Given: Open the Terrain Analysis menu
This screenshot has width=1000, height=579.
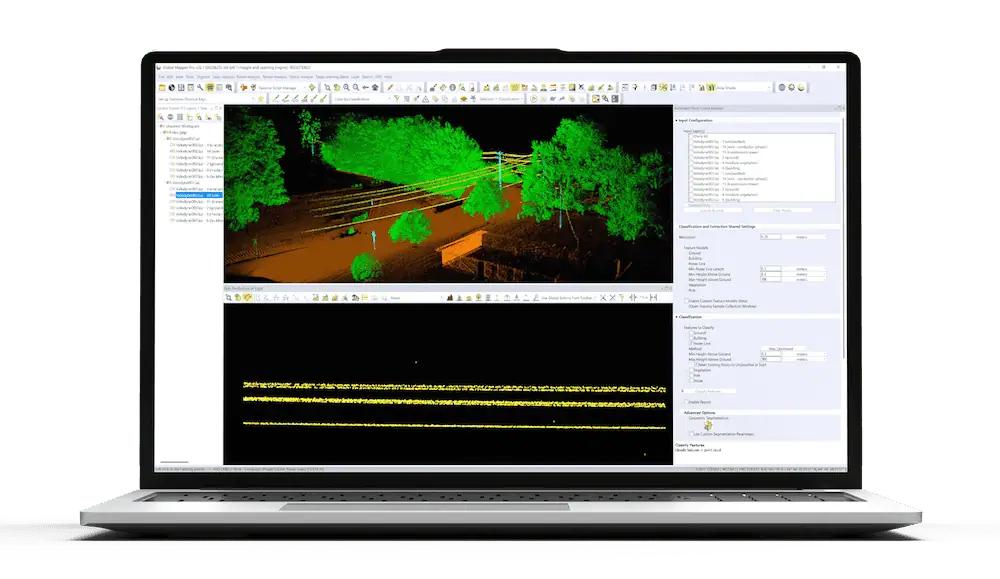Looking at the screenshot, I should (275, 77).
